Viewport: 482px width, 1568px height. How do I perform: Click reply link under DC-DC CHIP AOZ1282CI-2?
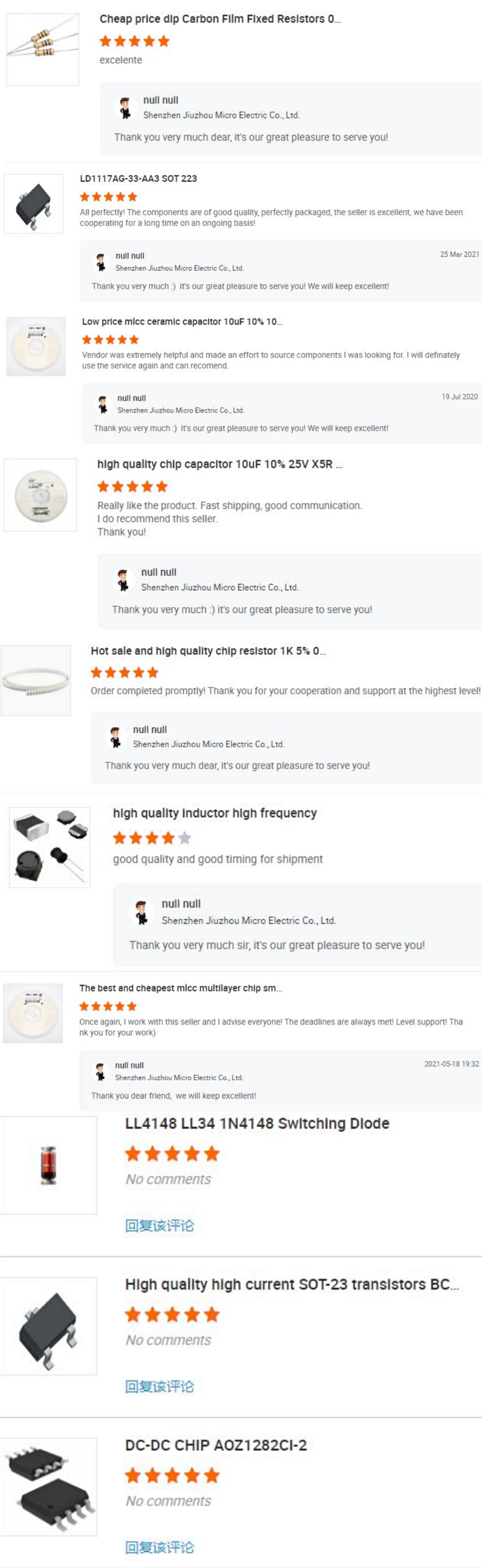tap(159, 1547)
